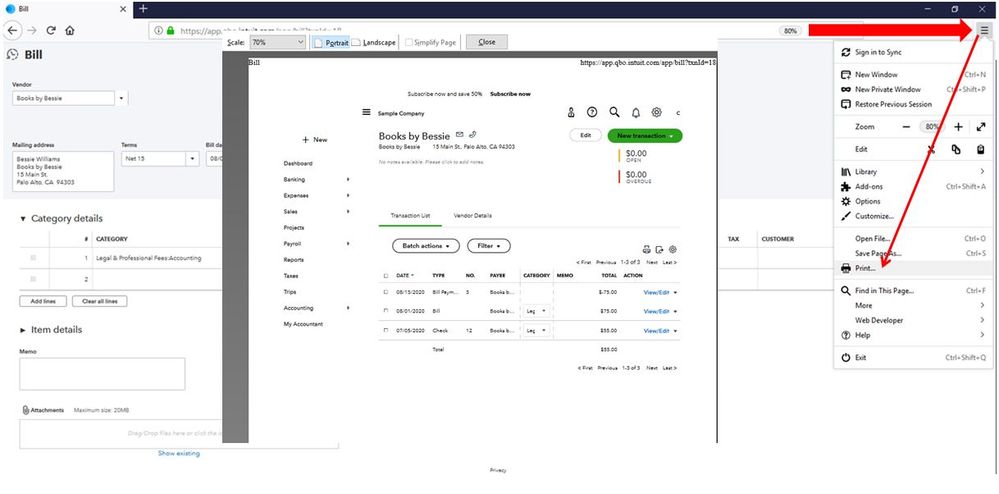Image resolution: width=999 pixels, height=494 pixels.
Task: Click the 80% zoom badge in address bar
Action: 790,31
